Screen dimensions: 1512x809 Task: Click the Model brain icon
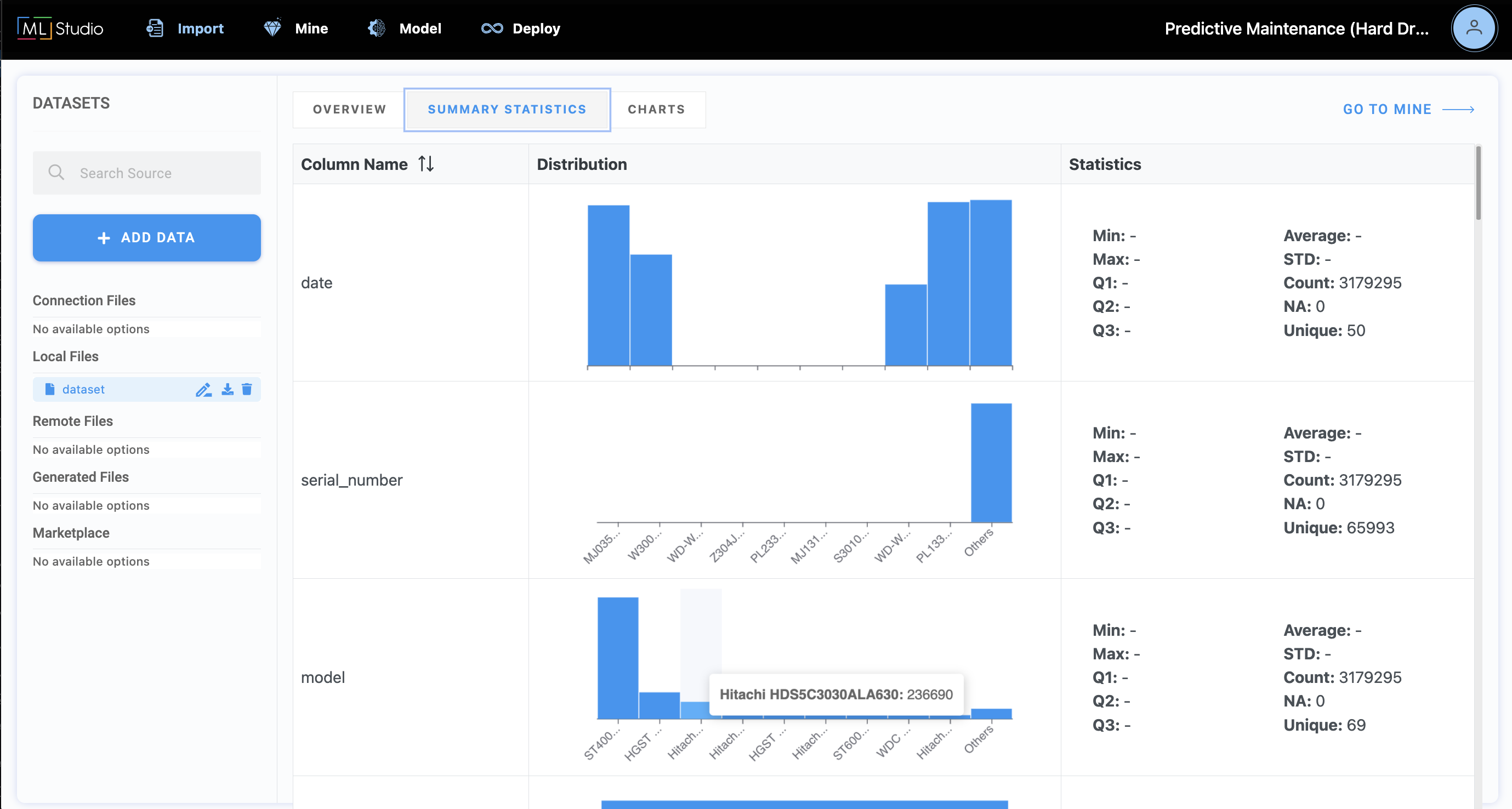click(377, 28)
